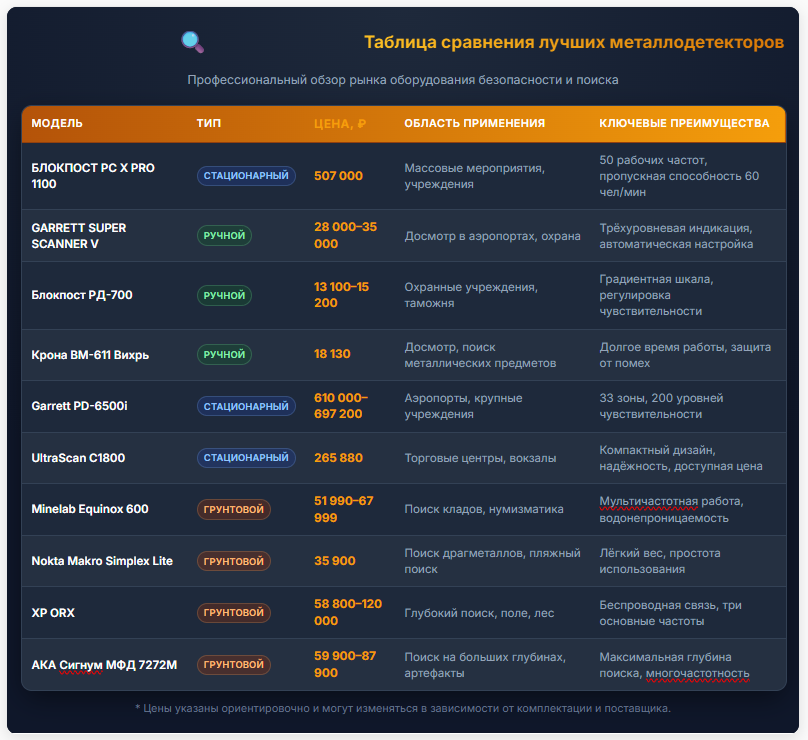Click 'ГРУНТОВОЙ' badge in XP ORX row

point(234,613)
